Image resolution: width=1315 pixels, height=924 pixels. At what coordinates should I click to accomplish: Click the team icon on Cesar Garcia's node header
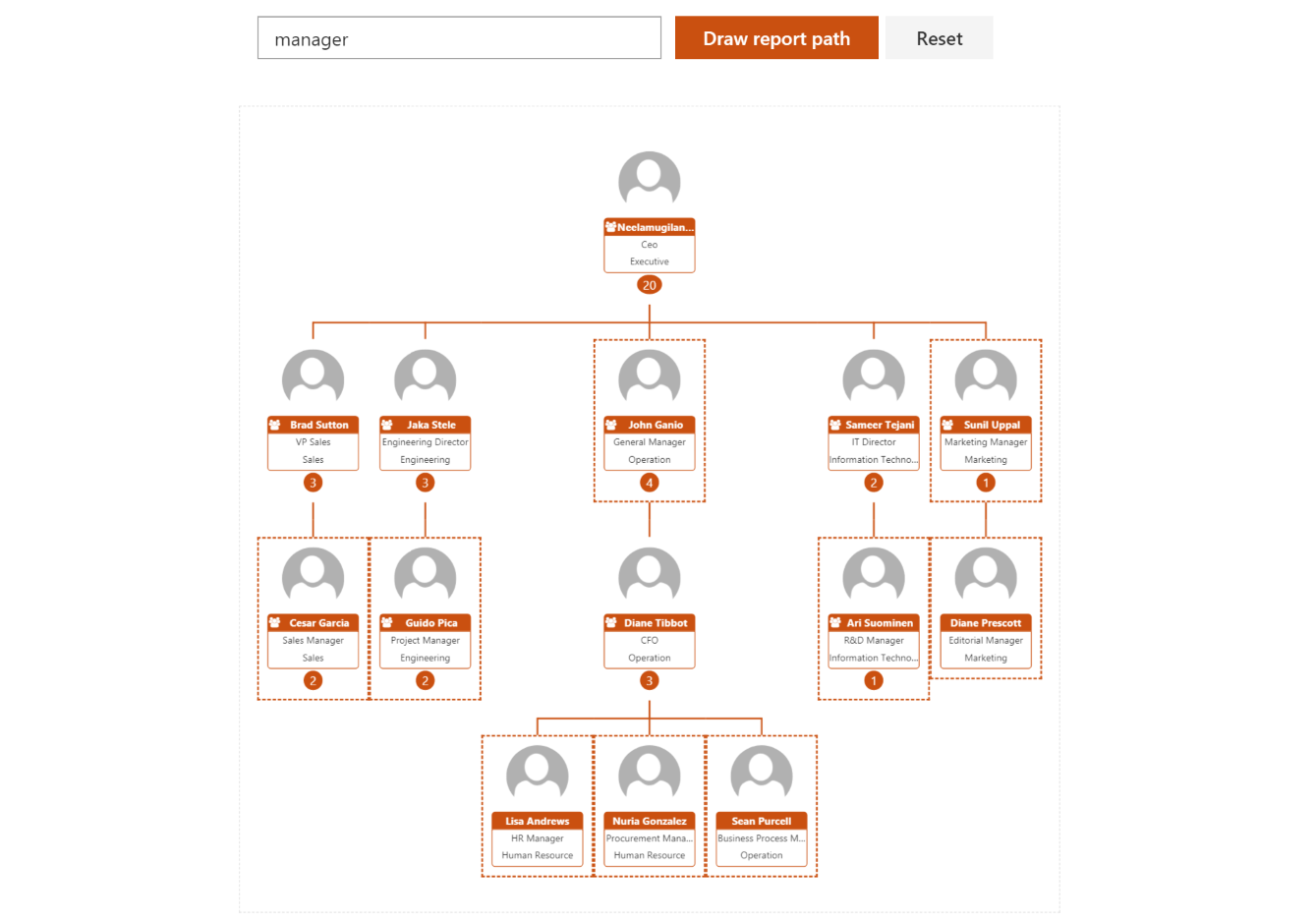pos(274,623)
